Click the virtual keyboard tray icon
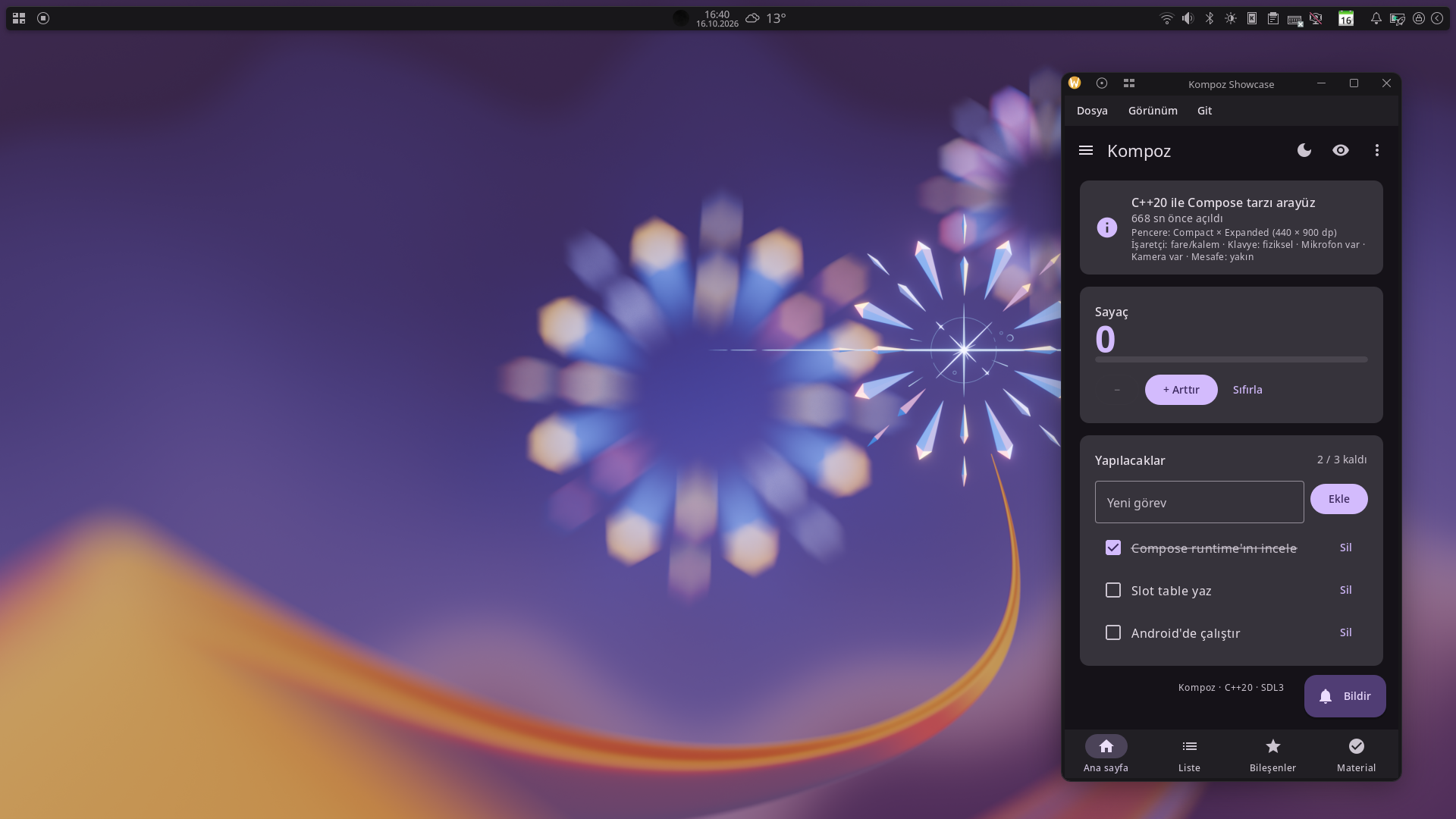The image size is (1456, 819). (x=1294, y=20)
